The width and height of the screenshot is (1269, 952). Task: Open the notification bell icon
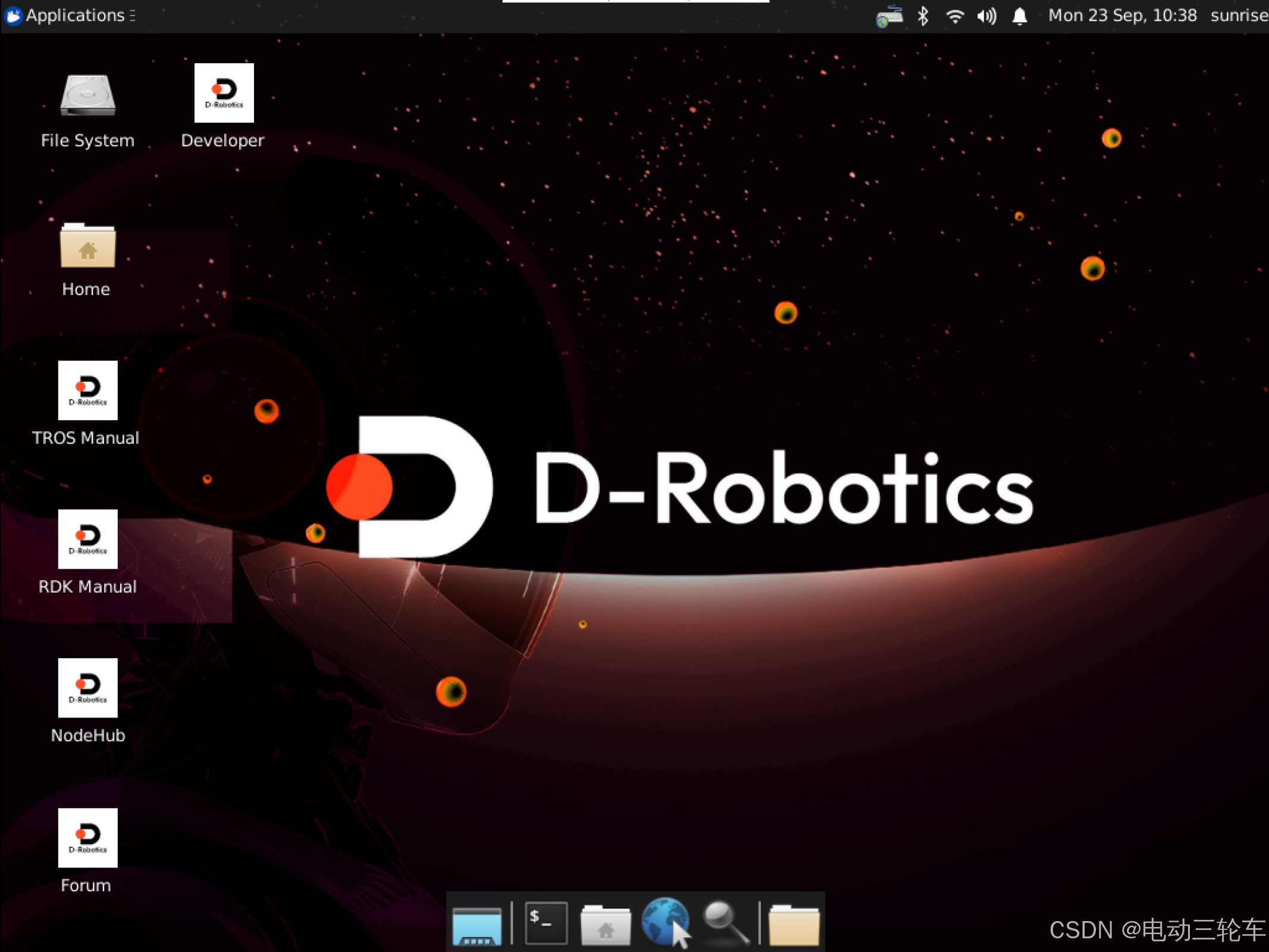tap(1020, 16)
